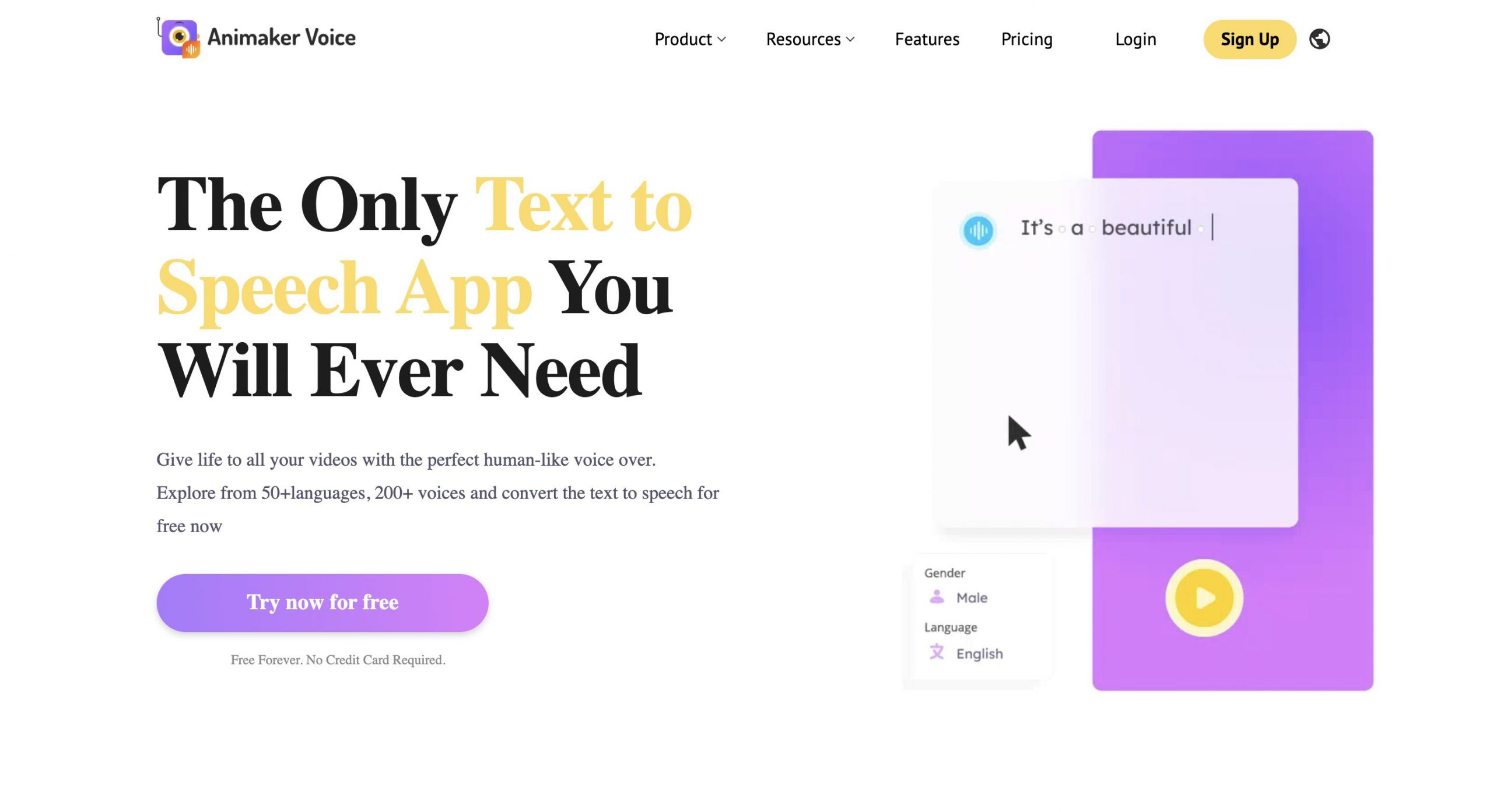
Task: Select English language option
Action: point(979,653)
